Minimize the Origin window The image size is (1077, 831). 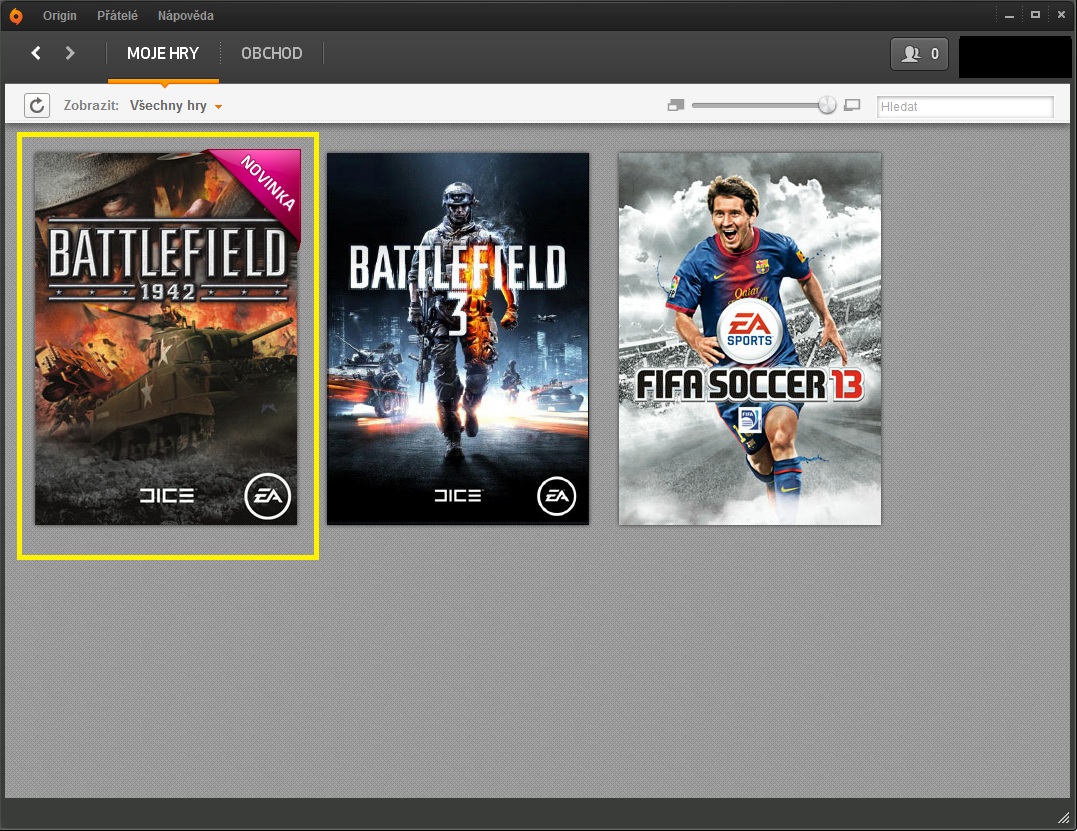[1009, 15]
